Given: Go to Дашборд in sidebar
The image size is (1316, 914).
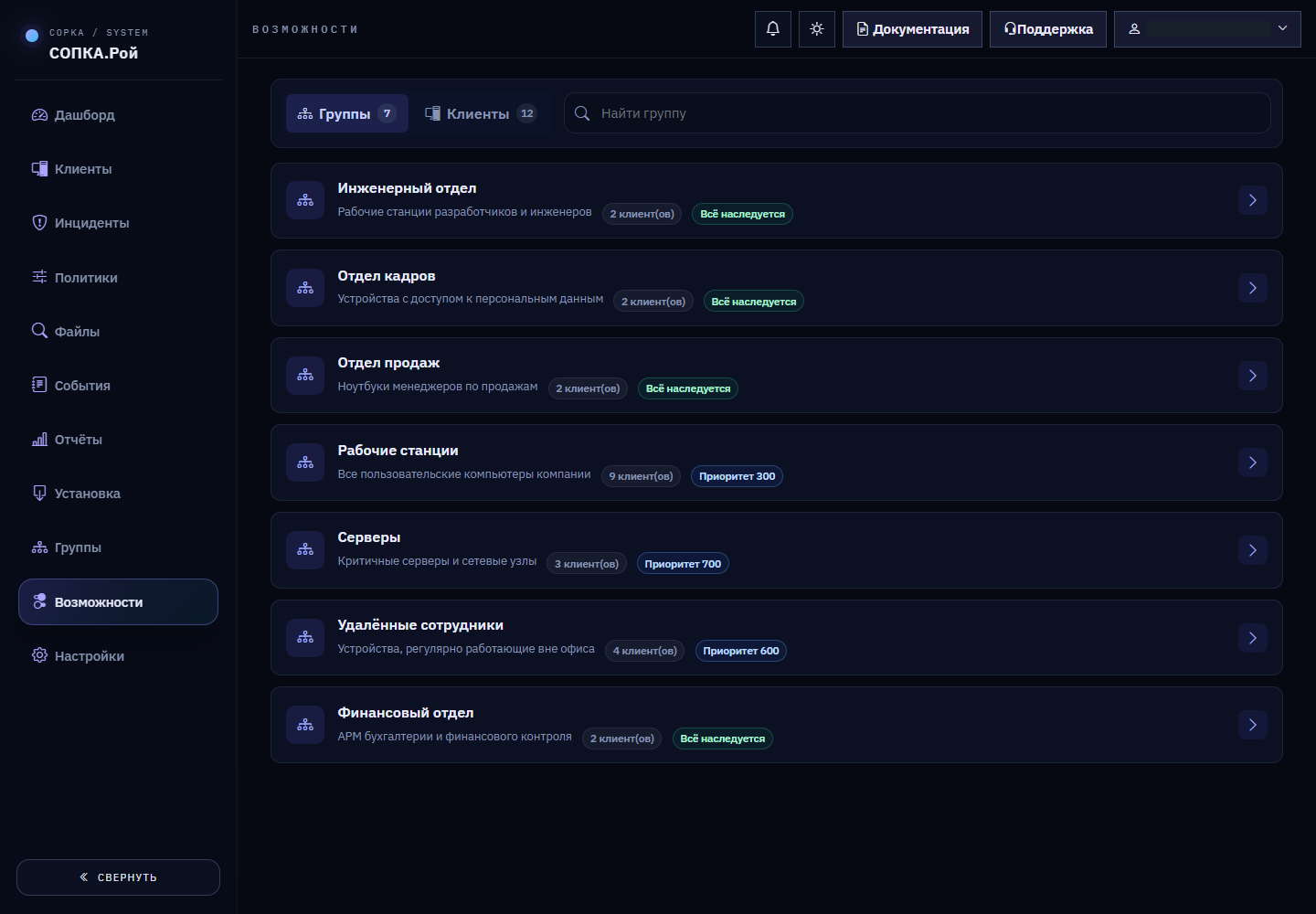Looking at the screenshot, I should 118,115.
